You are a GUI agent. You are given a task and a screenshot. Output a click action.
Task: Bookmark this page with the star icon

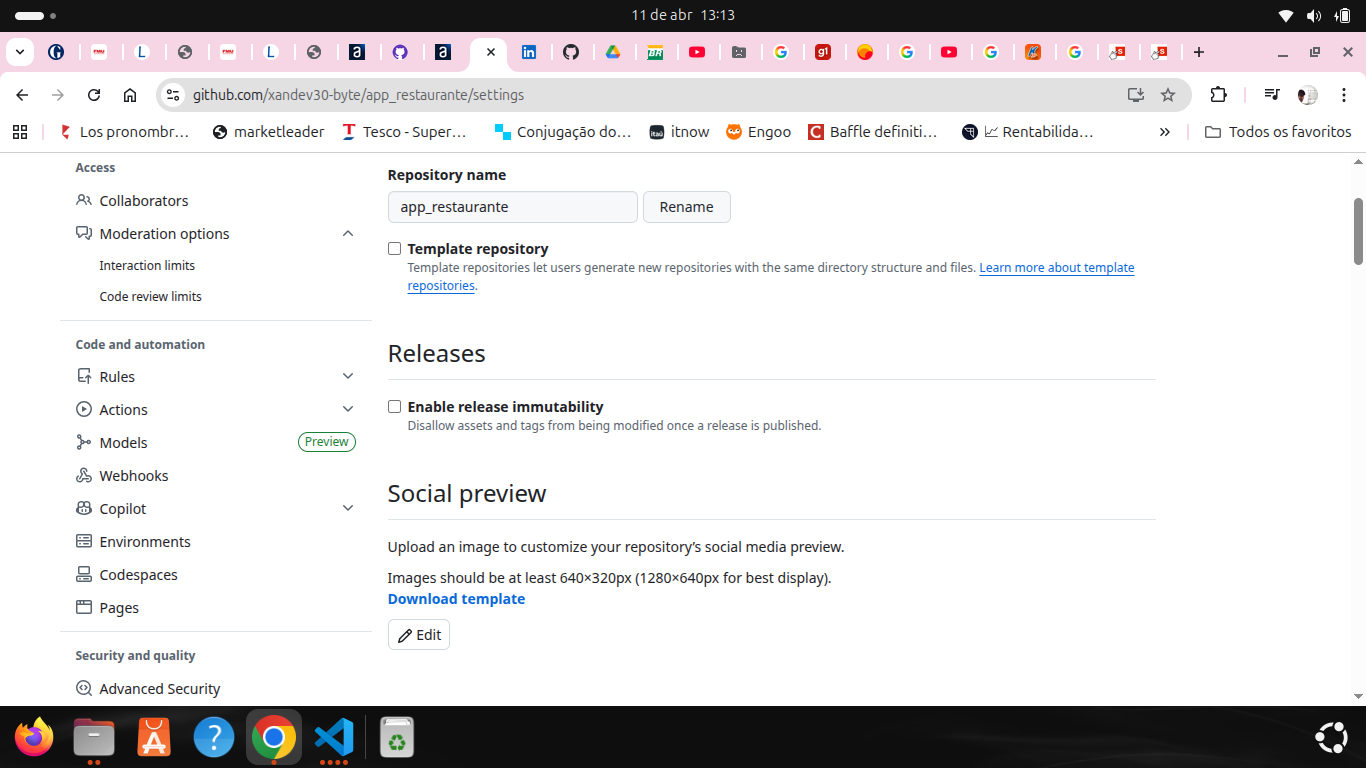tap(1168, 95)
